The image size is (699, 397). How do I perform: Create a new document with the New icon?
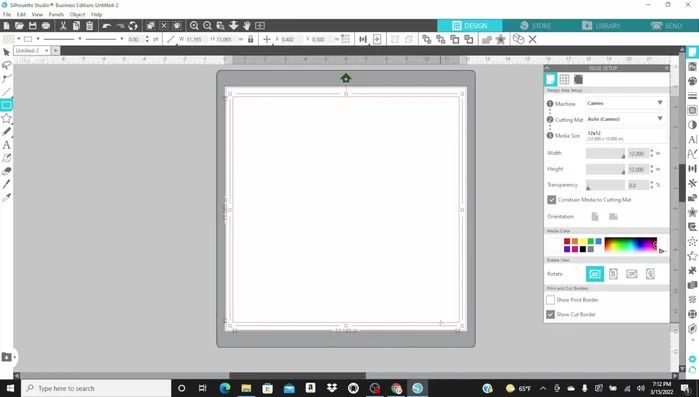(7, 25)
